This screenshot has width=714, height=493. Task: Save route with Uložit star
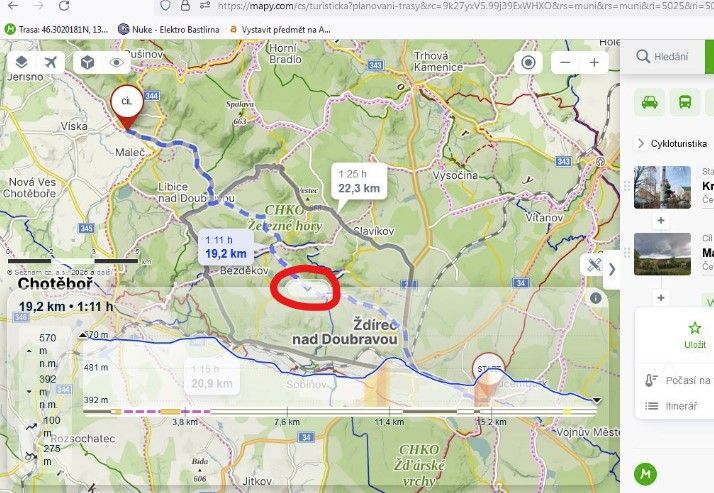[695, 335]
